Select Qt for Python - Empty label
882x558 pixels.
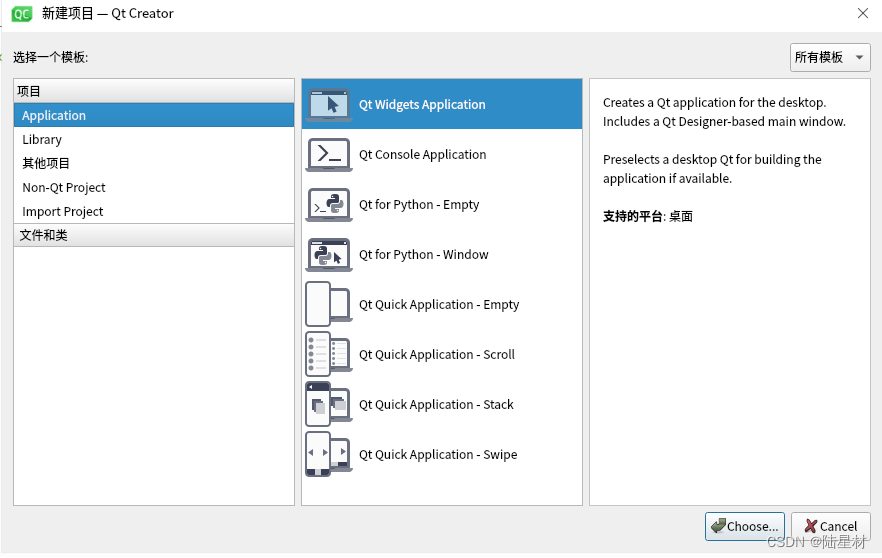tap(419, 205)
